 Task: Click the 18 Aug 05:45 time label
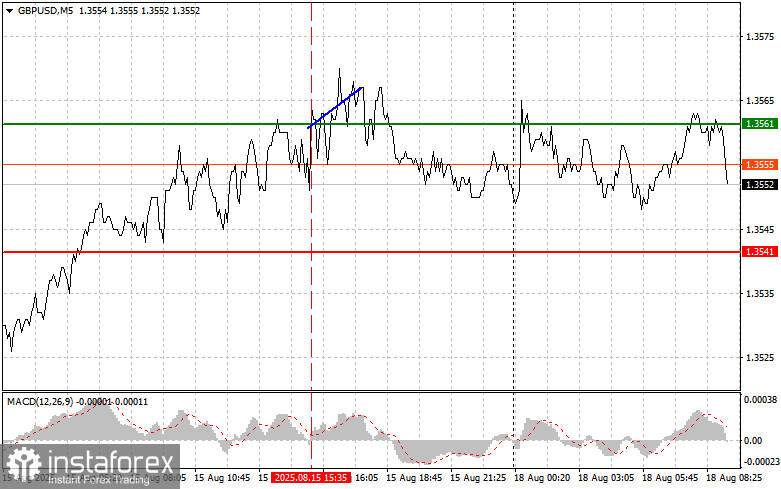pos(670,478)
